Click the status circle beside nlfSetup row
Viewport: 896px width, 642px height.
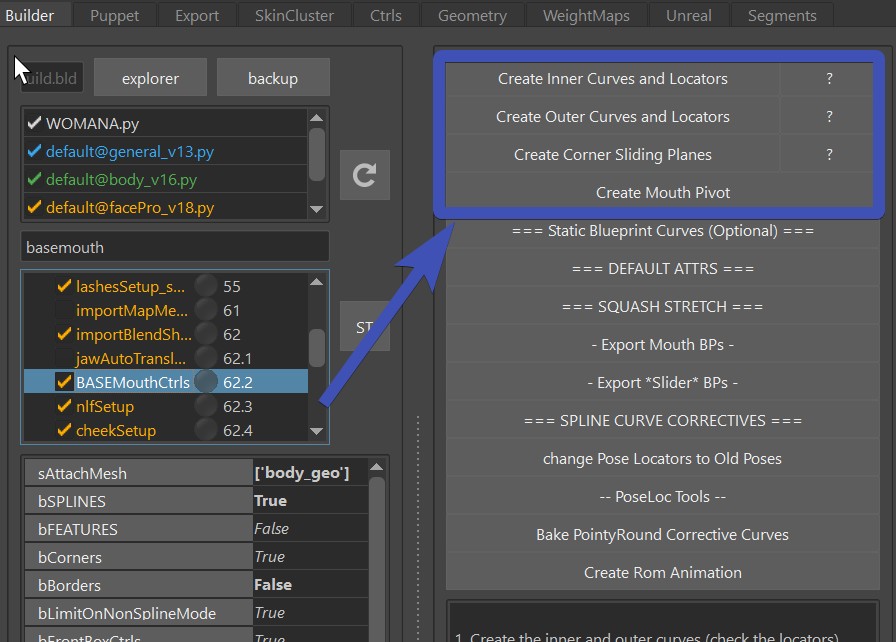[x=206, y=406]
